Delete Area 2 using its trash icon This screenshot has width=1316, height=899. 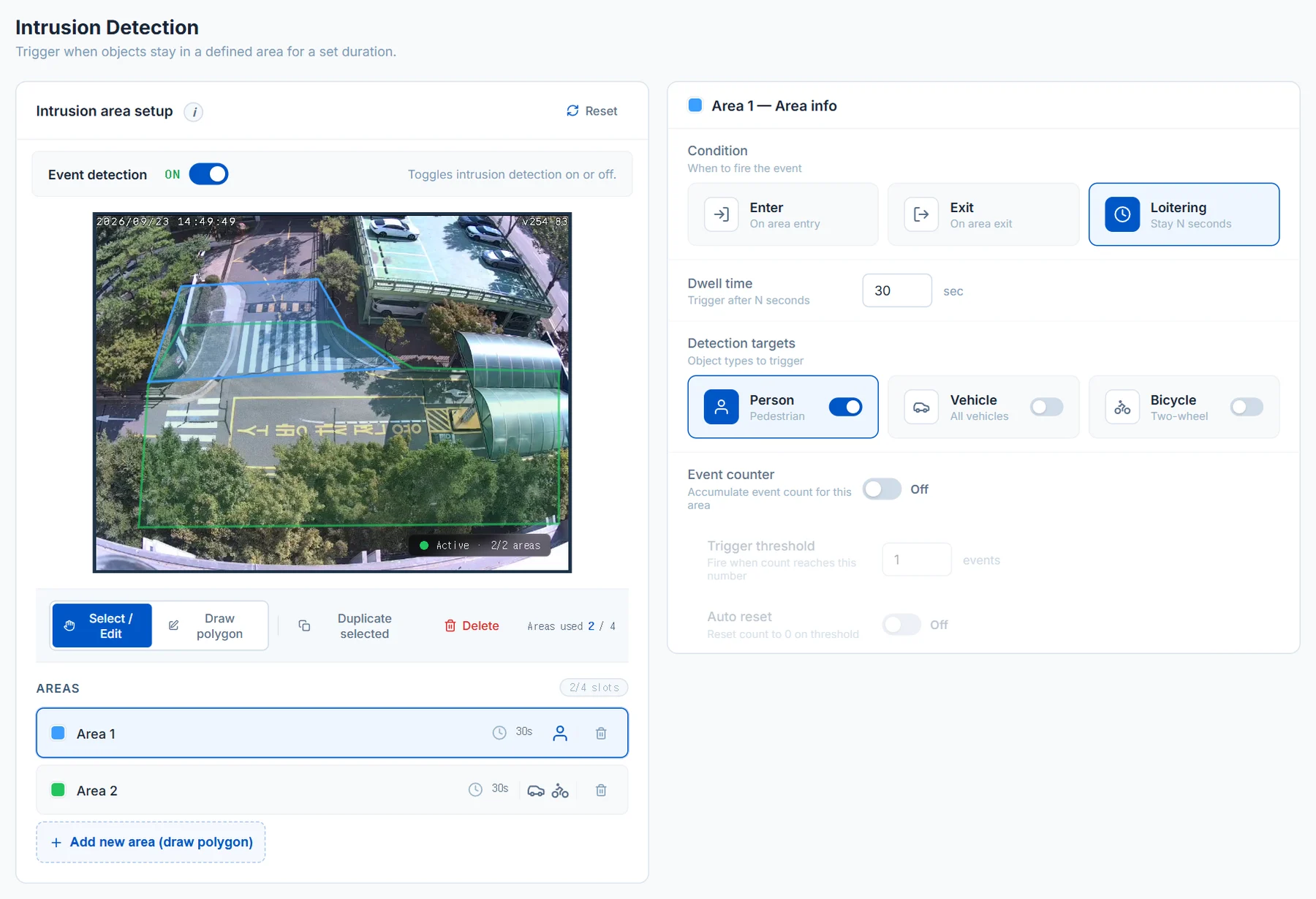click(x=601, y=790)
